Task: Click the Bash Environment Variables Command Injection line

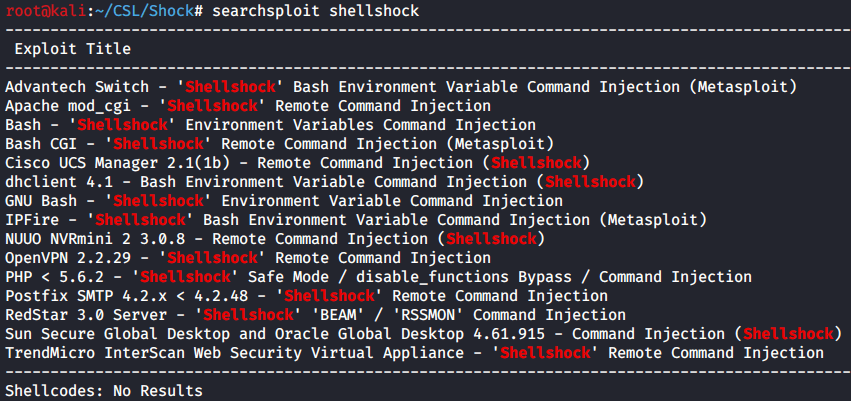Action: [270, 124]
